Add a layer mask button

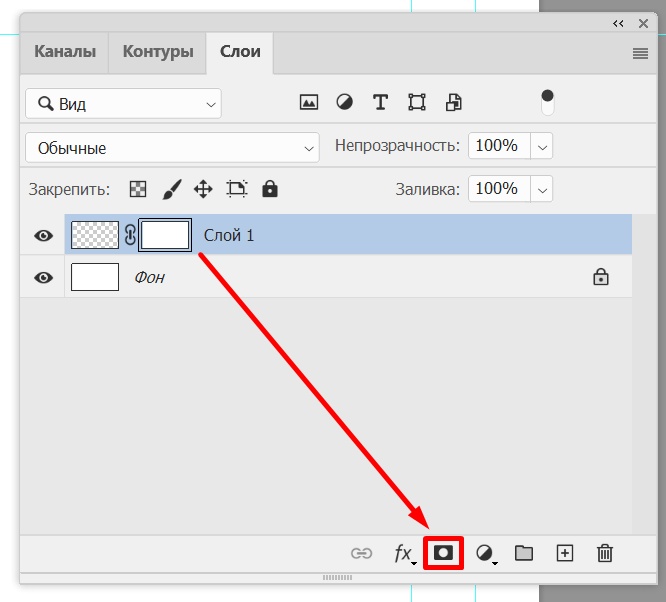443,553
